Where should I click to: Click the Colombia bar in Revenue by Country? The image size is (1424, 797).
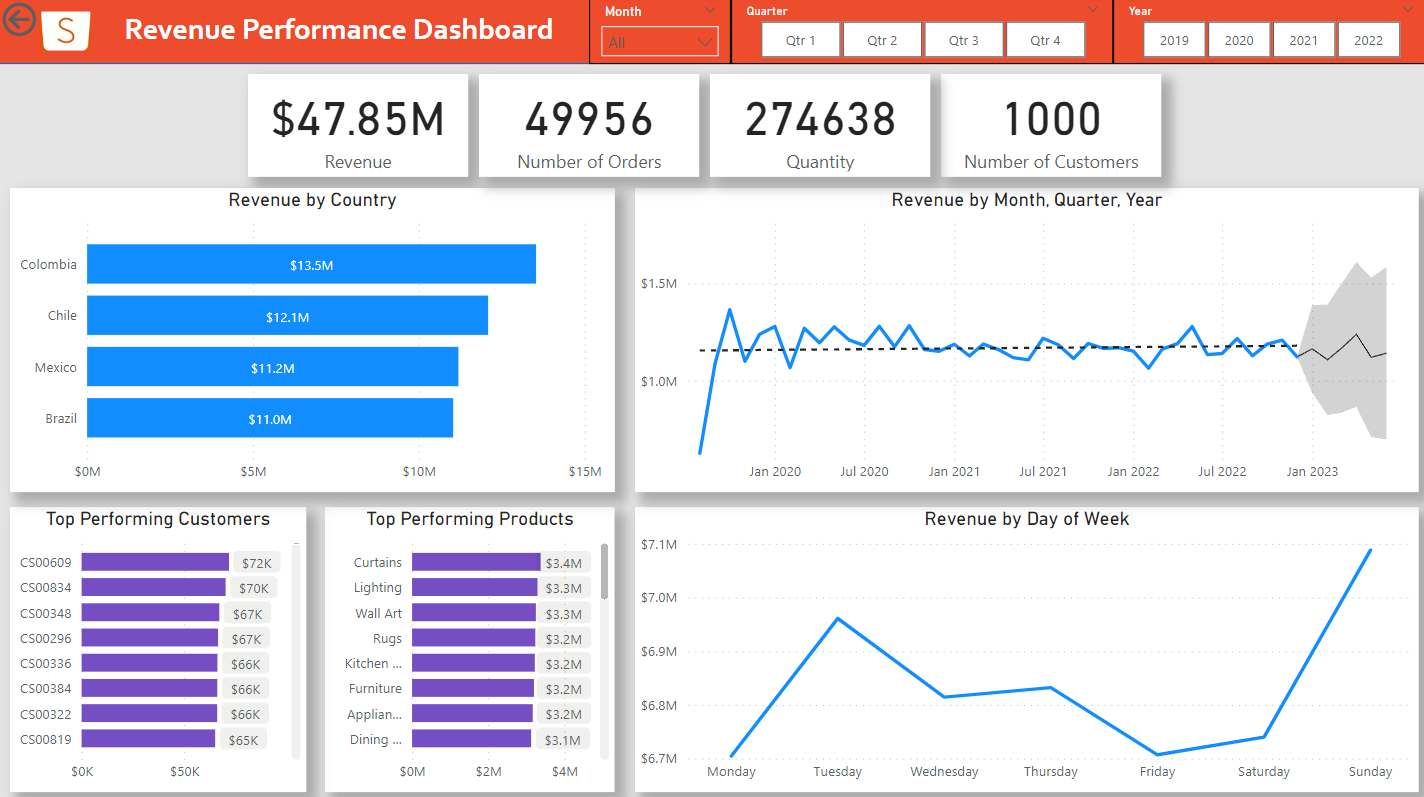311,263
